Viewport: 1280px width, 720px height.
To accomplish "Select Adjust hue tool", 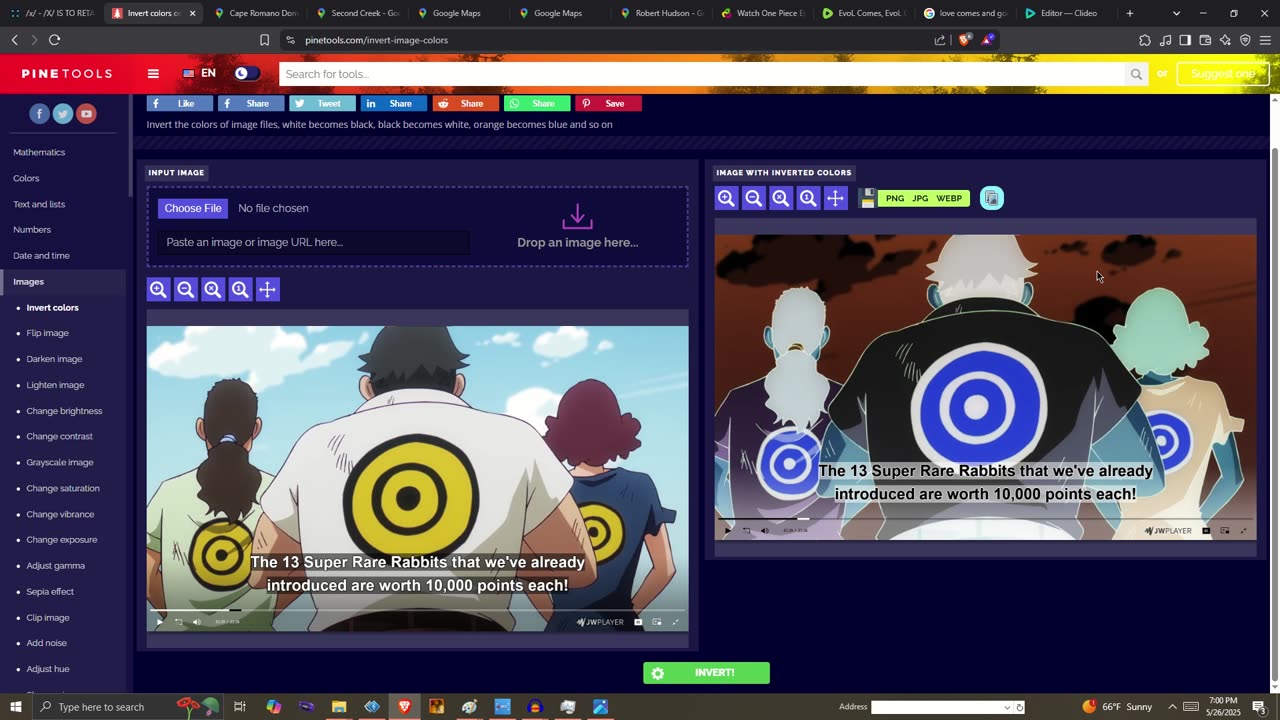I will [x=48, y=669].
